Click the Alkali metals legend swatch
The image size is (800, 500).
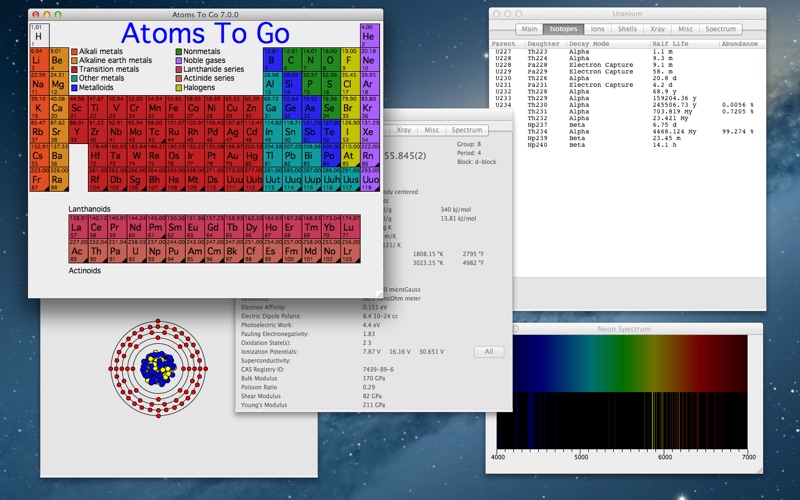click(x=74, y=52)
